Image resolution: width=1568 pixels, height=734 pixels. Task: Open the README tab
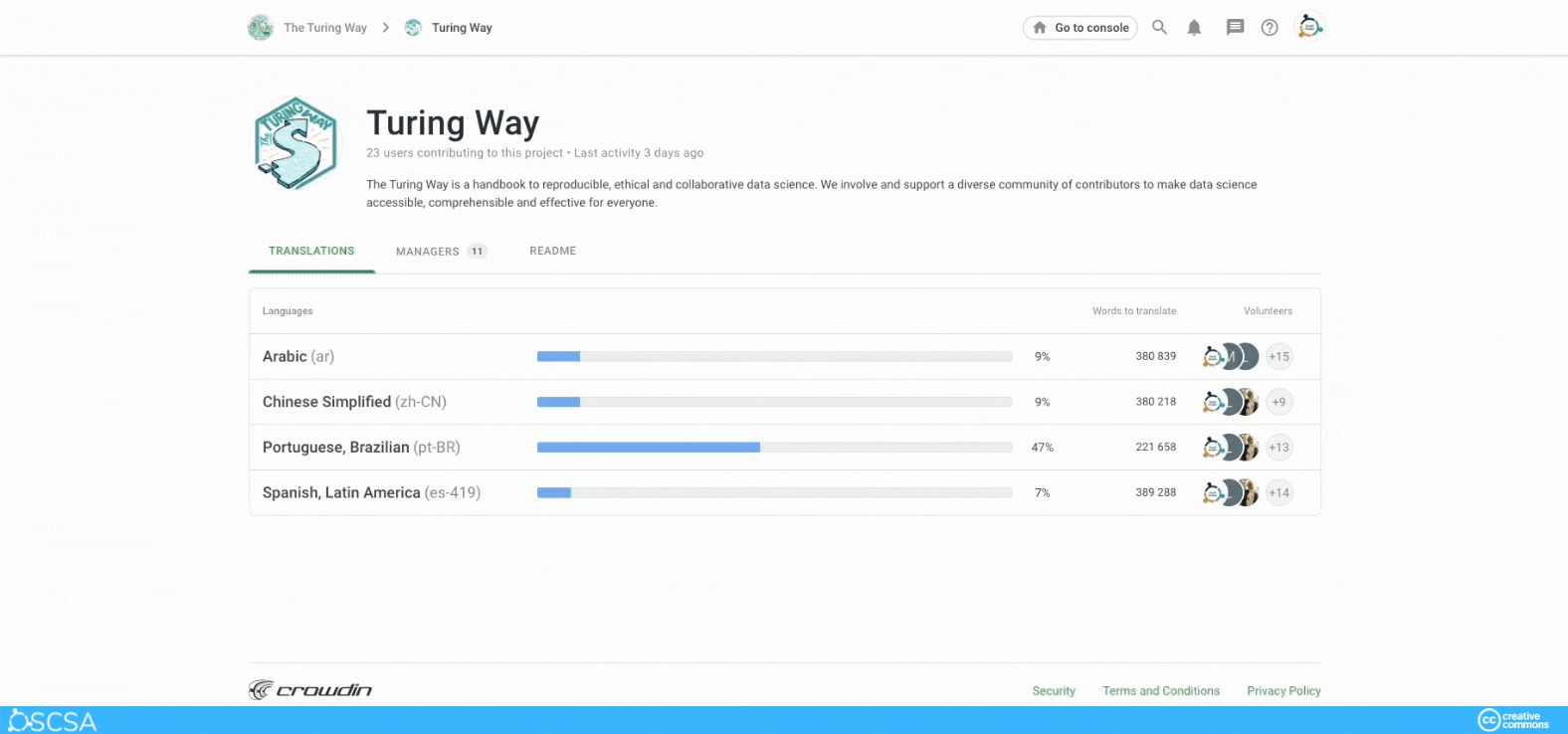(552, 252)
